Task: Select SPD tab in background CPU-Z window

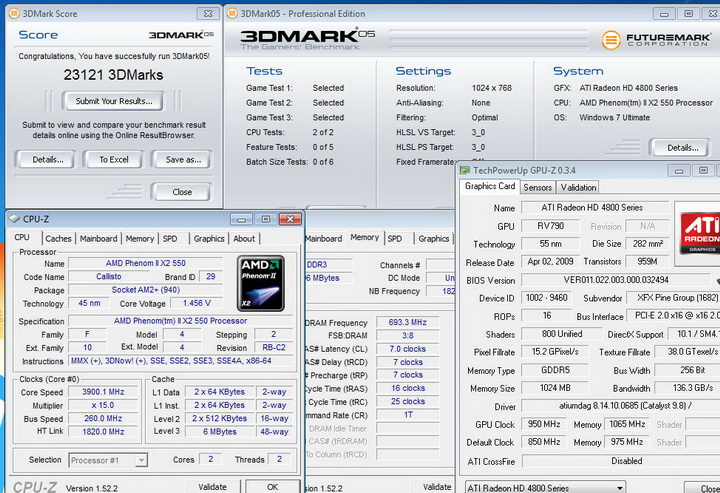Action: coord(394,239)
